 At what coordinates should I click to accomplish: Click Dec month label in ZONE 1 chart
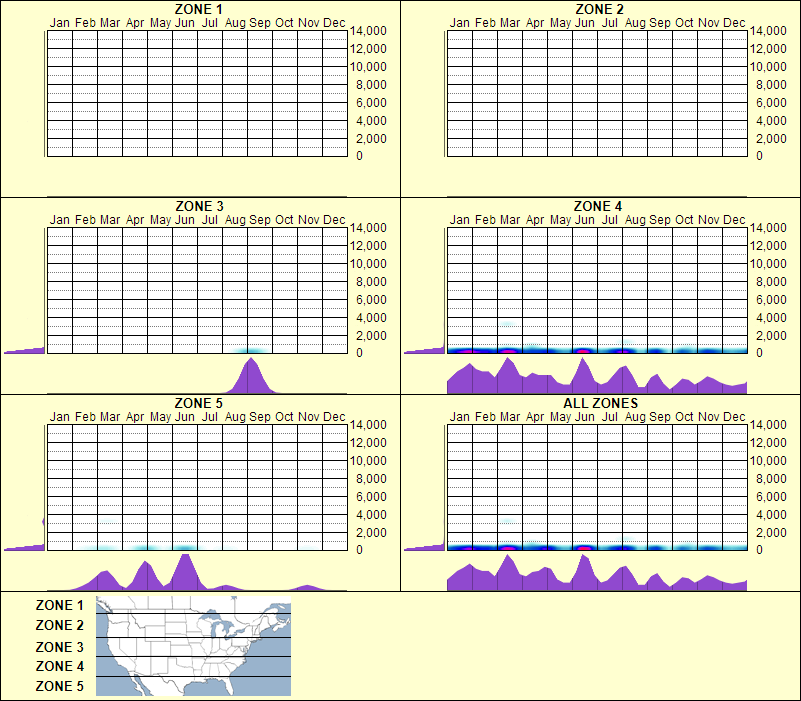pyautogui.click(x=334, y=23)
